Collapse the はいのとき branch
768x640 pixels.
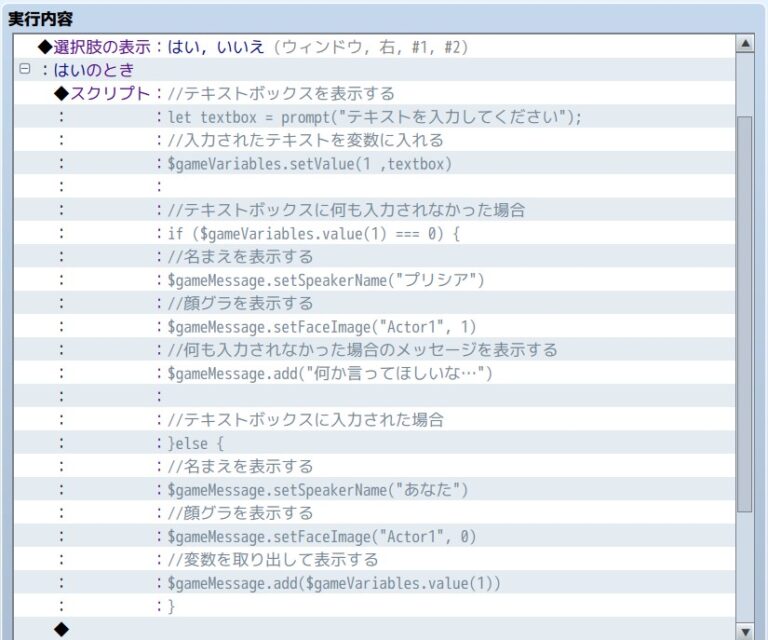pyautogui.click(x=24, y=70)
